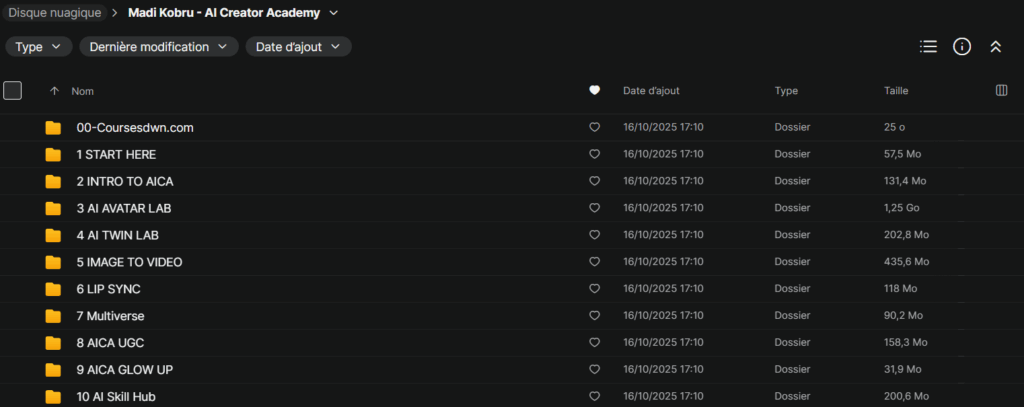1024x407 pixels.
Task: Sort by the Date d'ajout column header
Action: pos(651,91)
